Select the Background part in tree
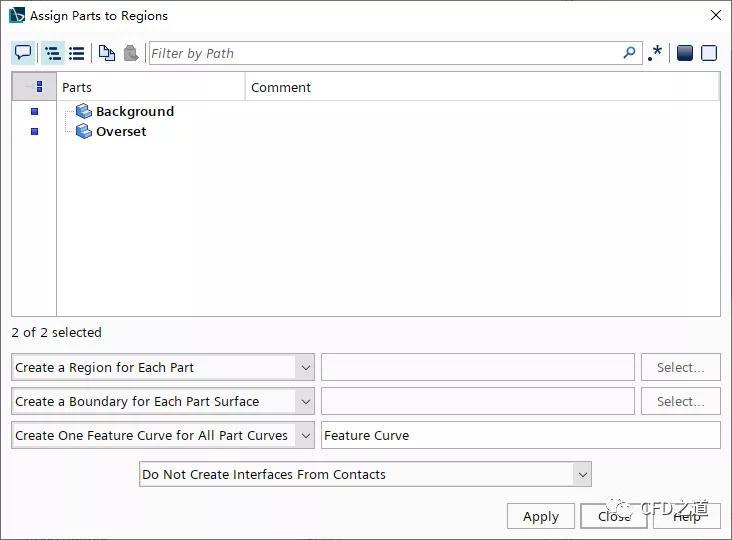This screenshot has height=540, width=732. [x=135, y=111]
